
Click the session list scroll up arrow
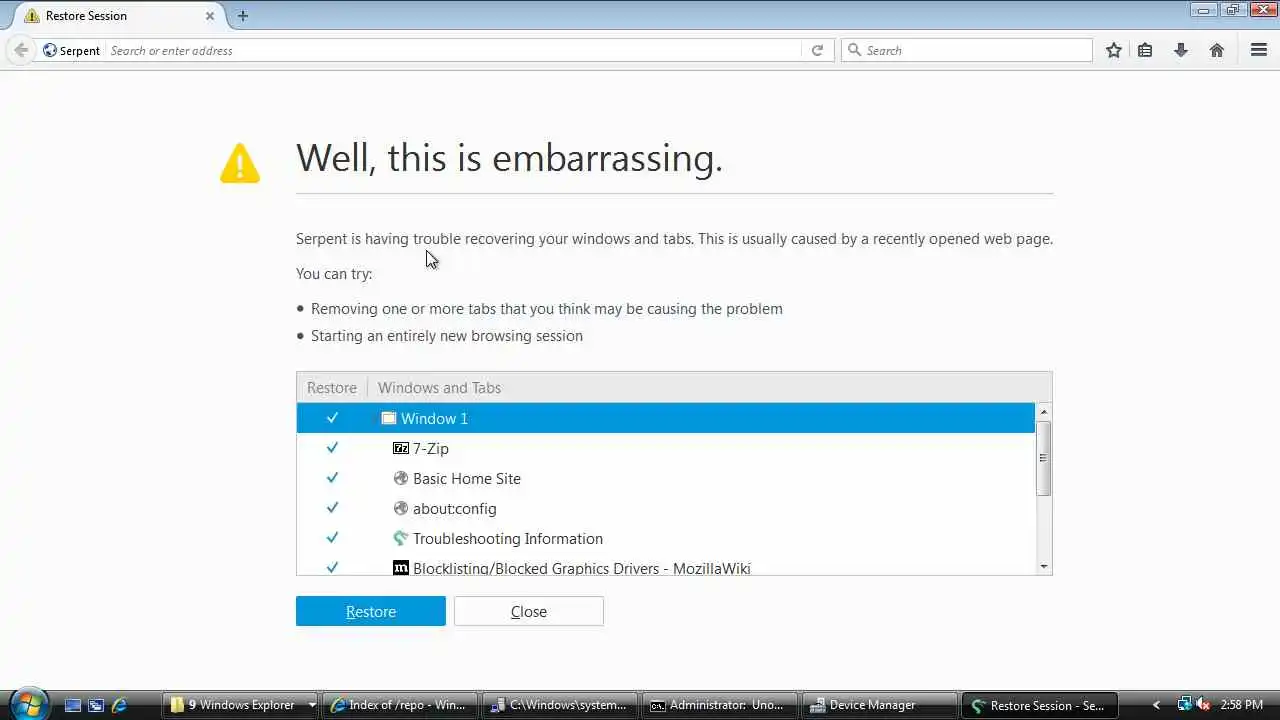click(x=1044, y=412)
